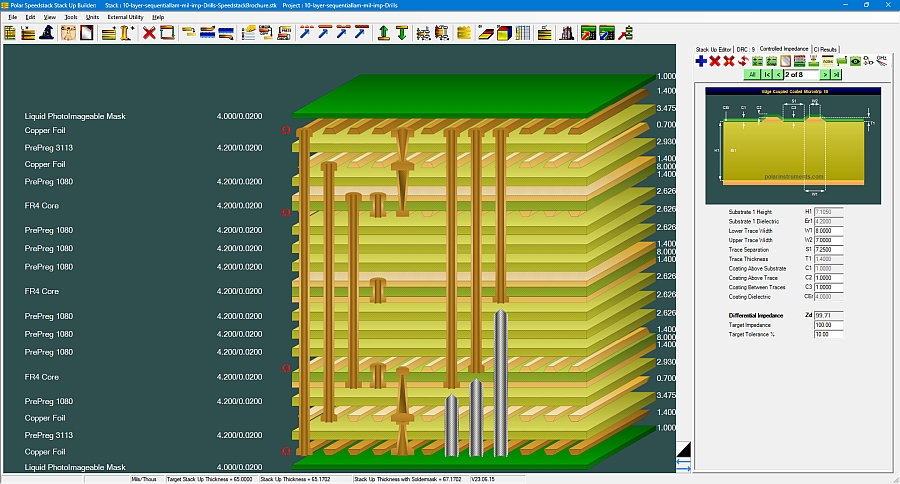Open the Units menu
900x484 pixels.
coord(92,17)
